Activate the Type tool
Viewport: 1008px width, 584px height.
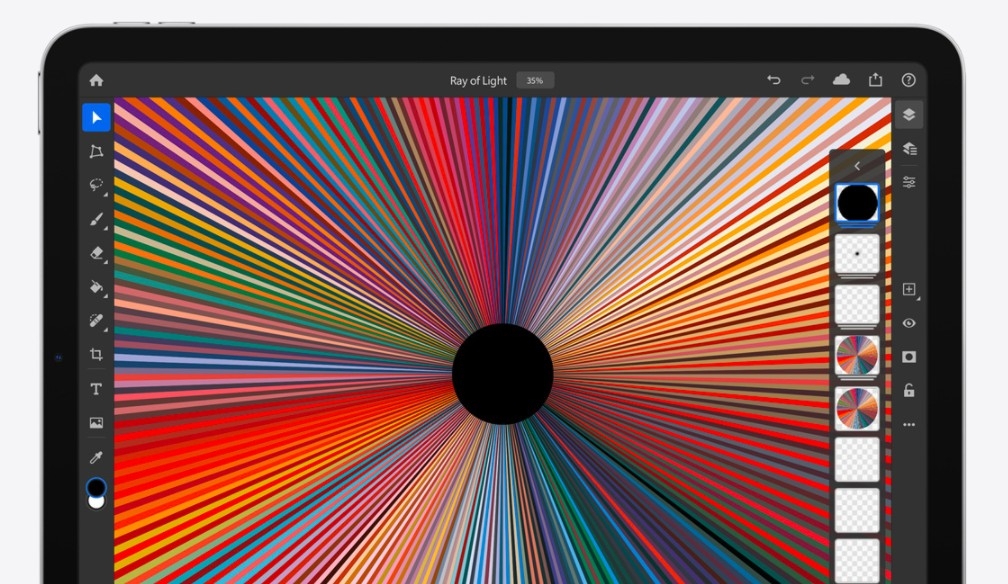point(96,388)
